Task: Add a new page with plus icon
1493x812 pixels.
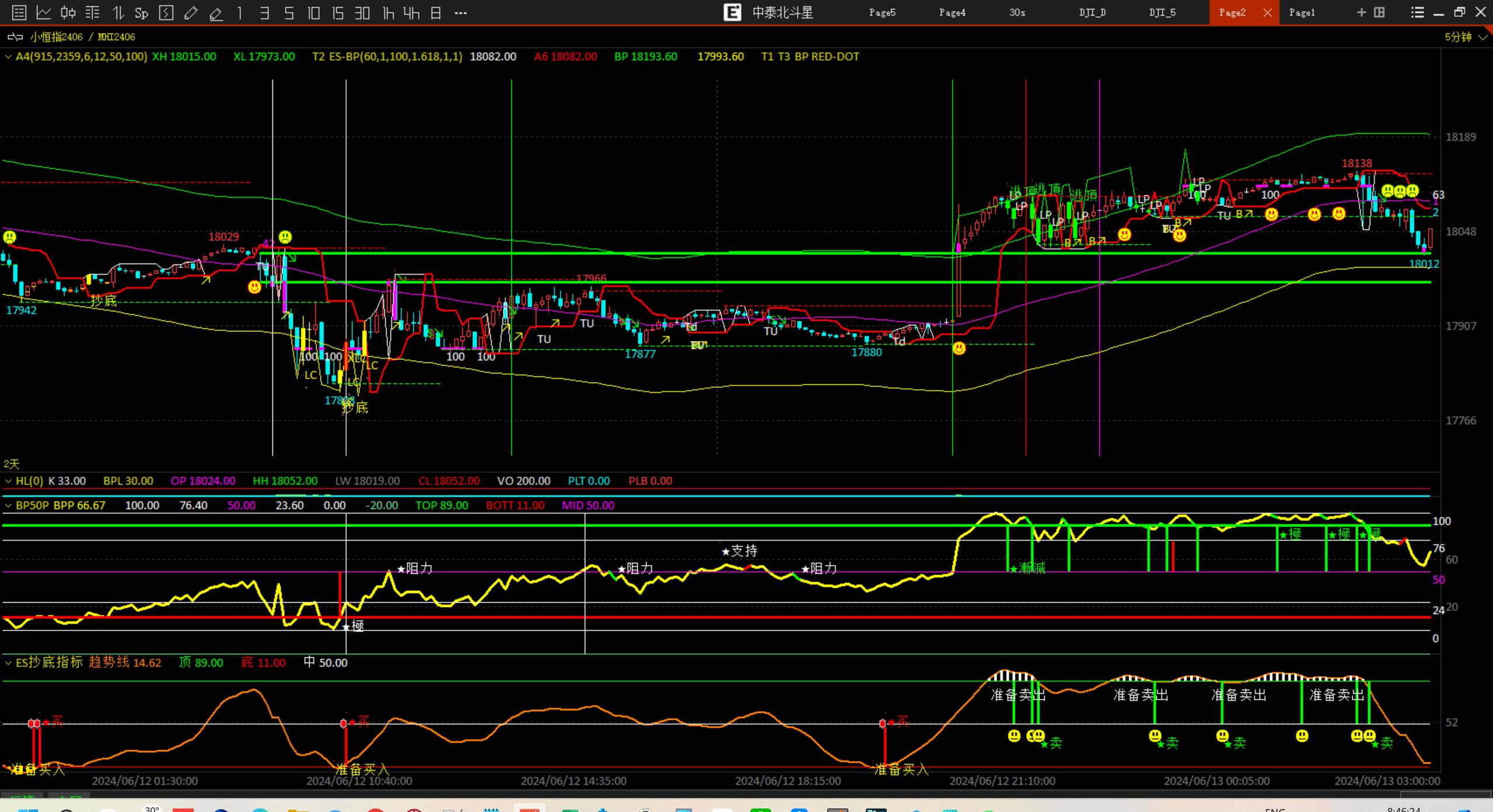Action: [x=1362, y=12]
